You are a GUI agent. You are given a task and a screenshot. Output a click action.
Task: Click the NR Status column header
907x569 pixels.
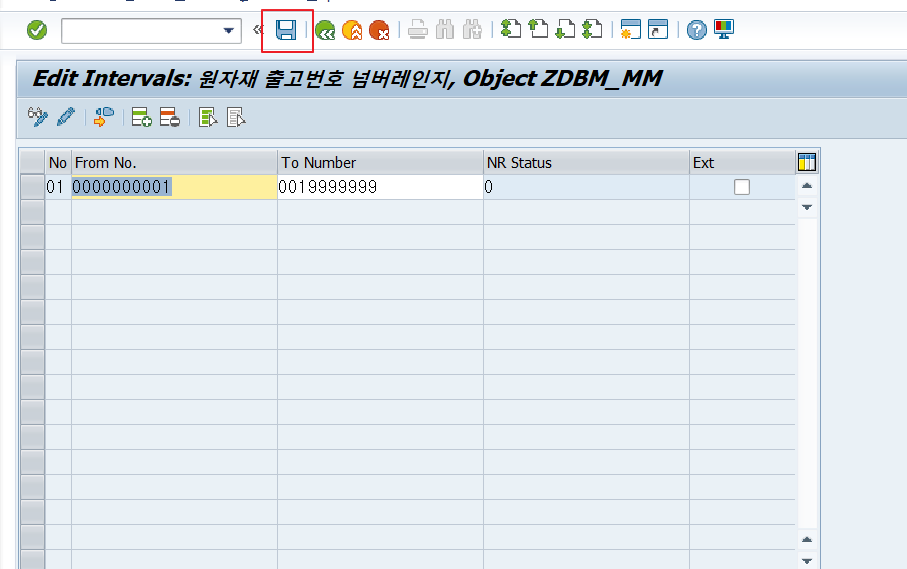click(x=586, y=162)
